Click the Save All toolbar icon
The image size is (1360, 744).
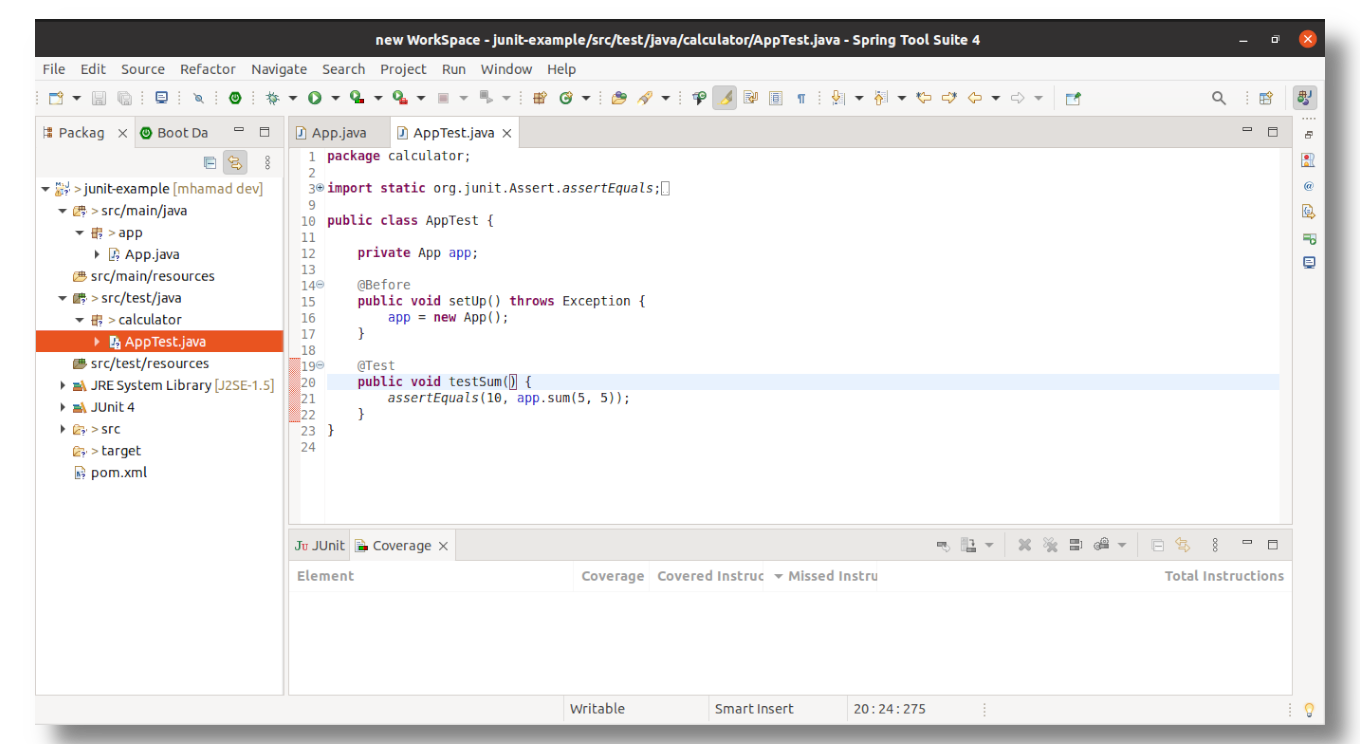coord(124,98)
